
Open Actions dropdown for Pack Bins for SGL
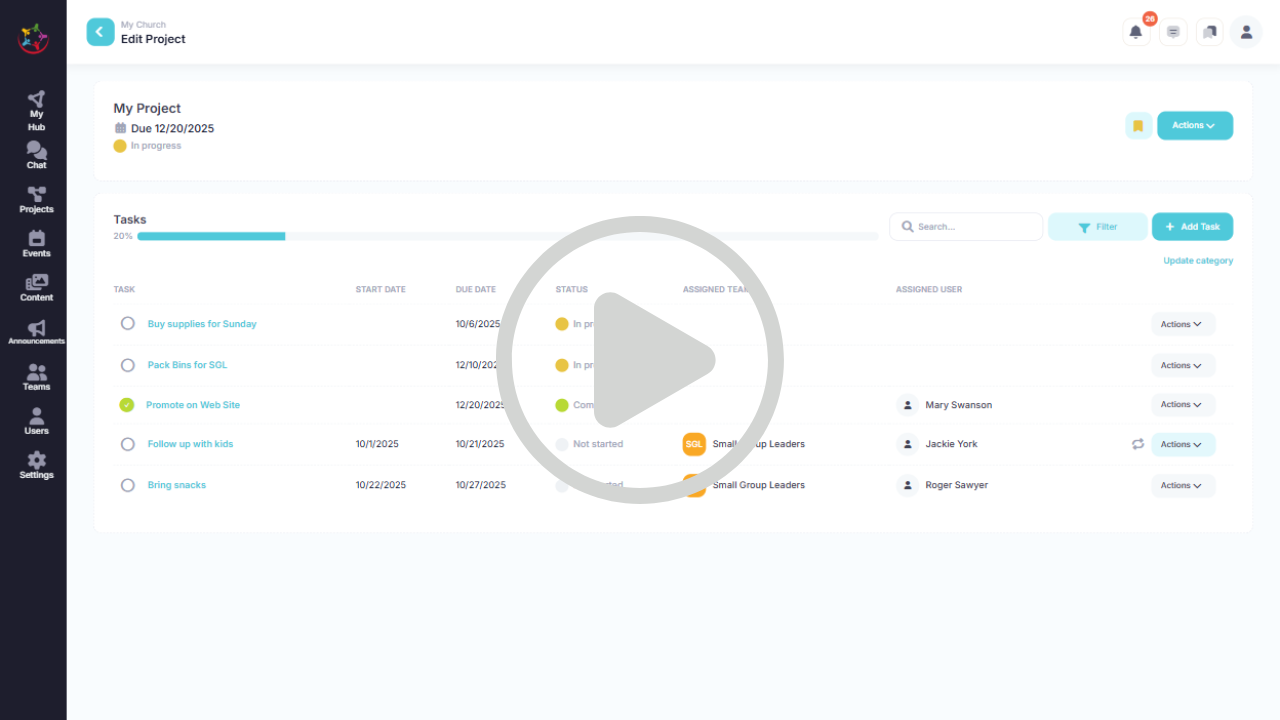point(1182,365)
